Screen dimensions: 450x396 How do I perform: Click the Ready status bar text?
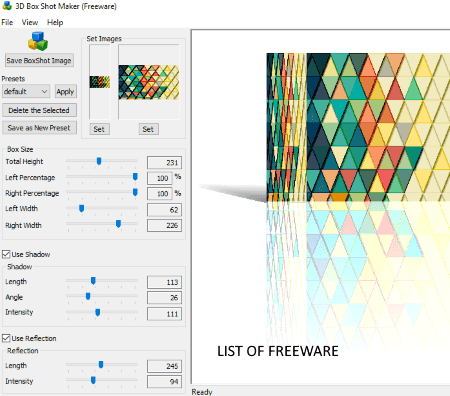(202, 392)
